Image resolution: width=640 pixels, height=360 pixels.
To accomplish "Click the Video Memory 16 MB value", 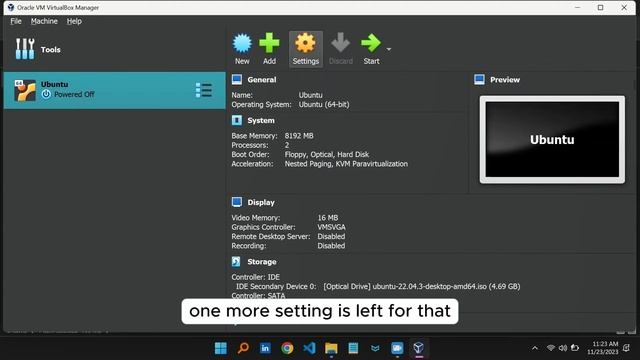I will tap(327, 218).
